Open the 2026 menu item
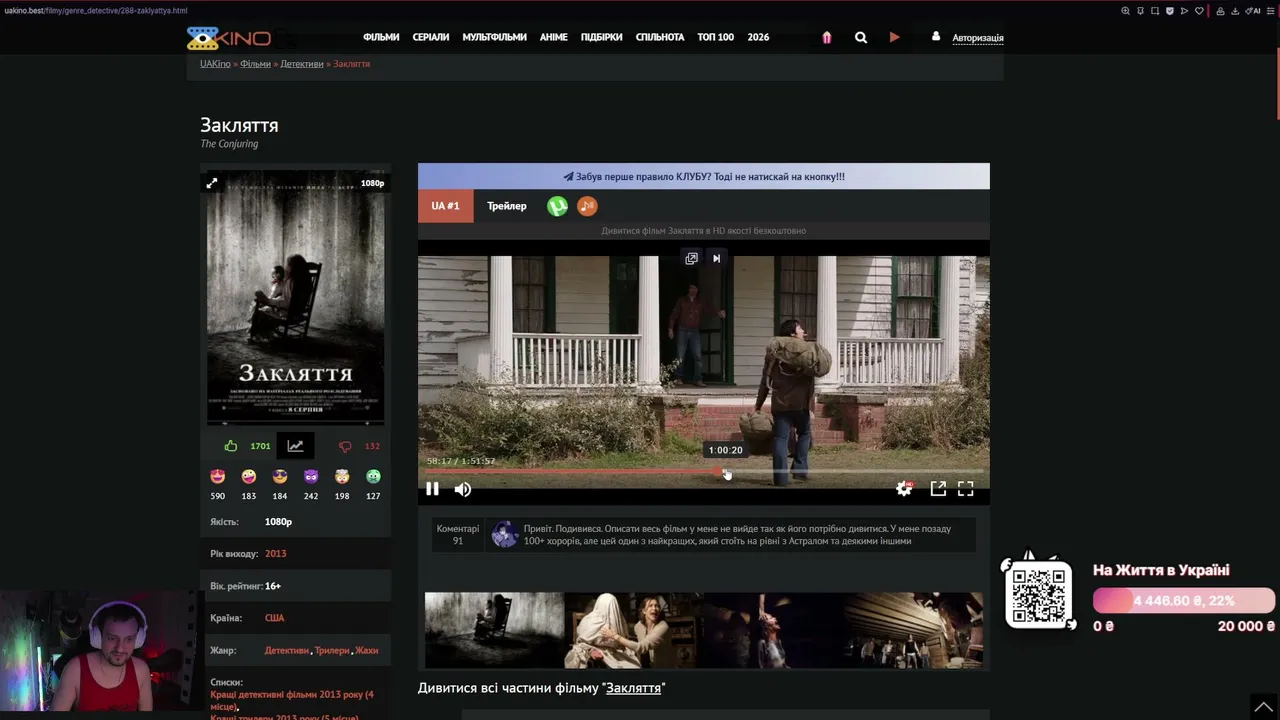The height and width of the screenshot is (720, 1280). point(758,38)
